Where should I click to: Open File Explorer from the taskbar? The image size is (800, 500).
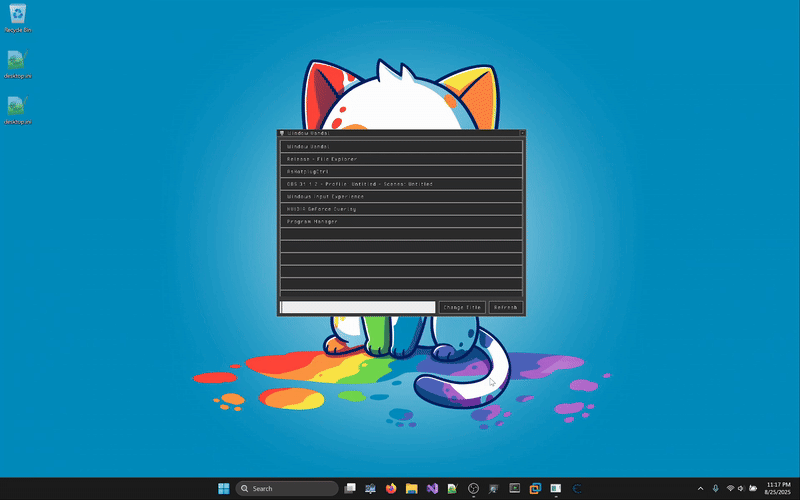[x=412, y=488]
